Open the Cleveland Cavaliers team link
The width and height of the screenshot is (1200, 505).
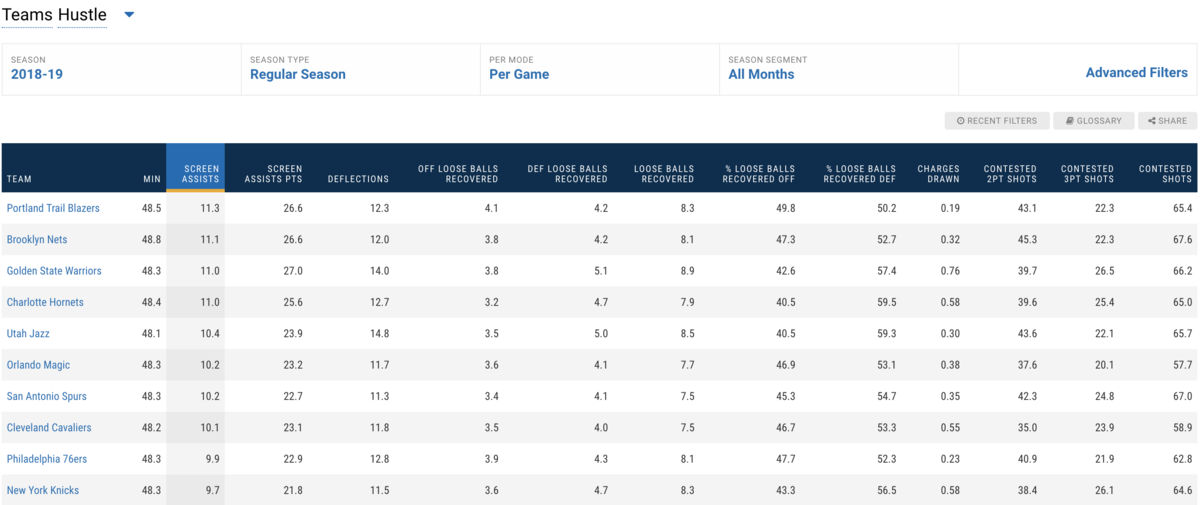point(49,427)
